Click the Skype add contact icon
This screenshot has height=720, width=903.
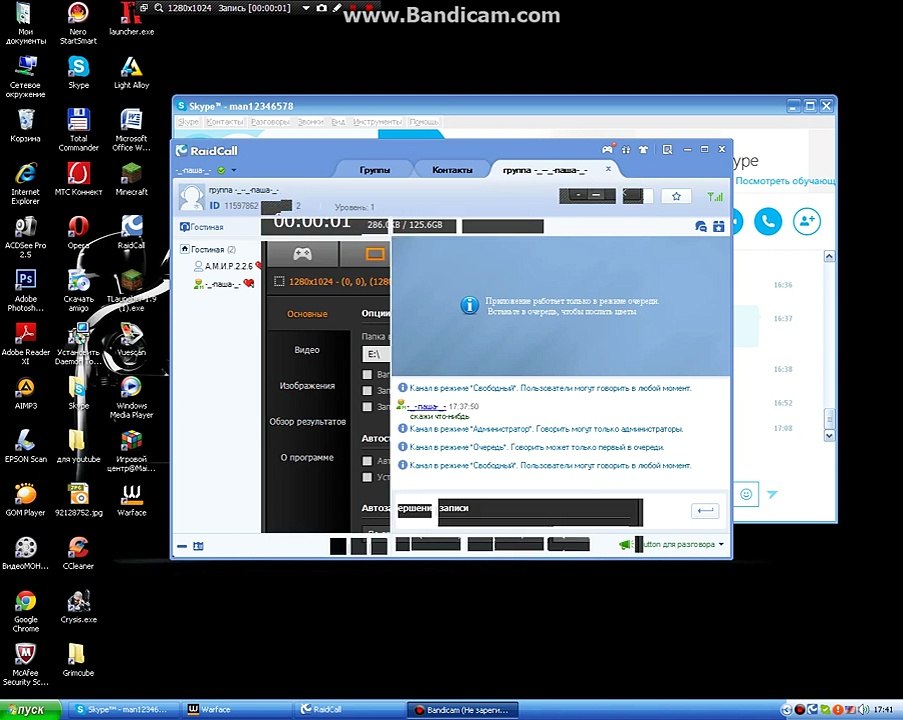click(x=806, y=221)
